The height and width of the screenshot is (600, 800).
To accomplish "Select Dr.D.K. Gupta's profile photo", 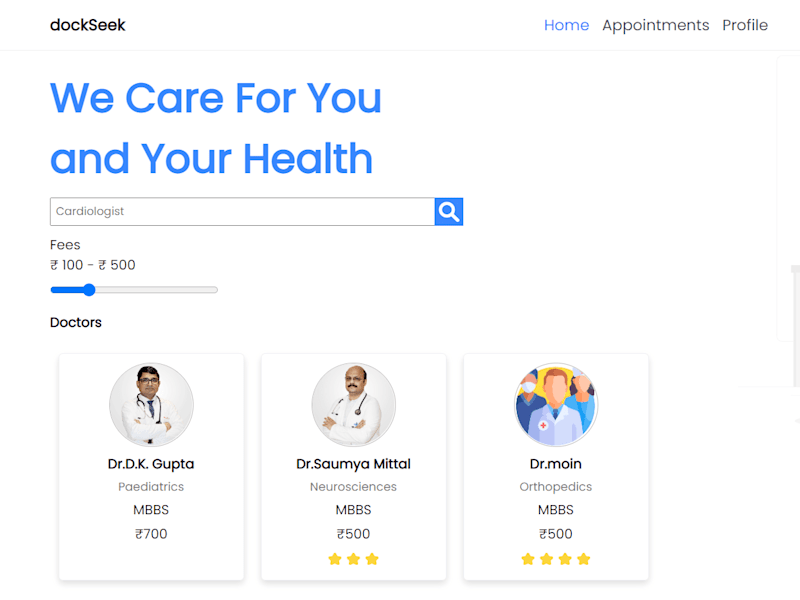I will 151,405.
